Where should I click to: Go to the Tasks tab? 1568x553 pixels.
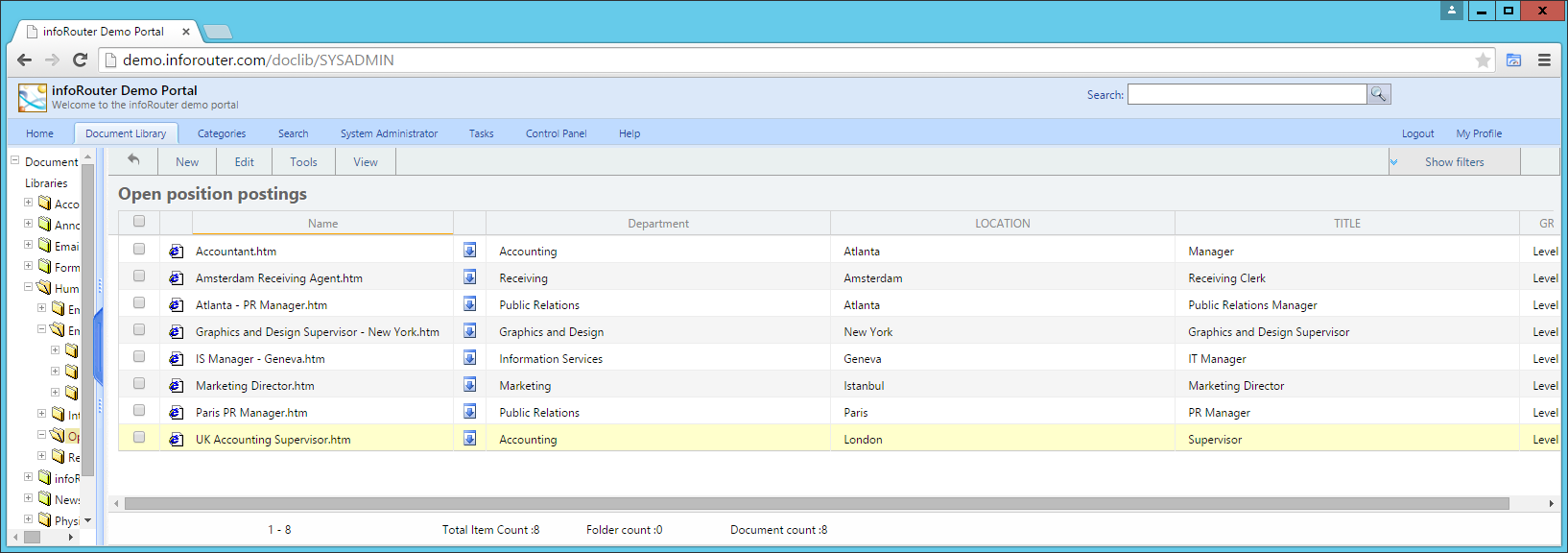click(x=482, y=133)
